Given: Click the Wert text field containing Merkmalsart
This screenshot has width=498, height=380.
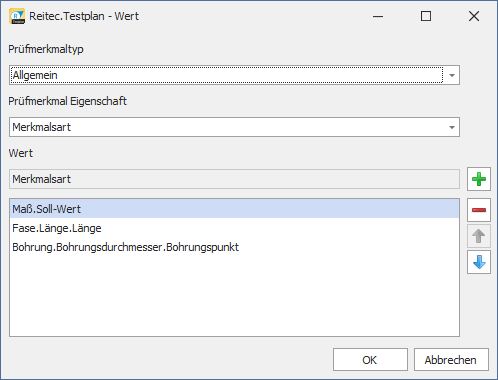Looking at the screenshot, I should pyautogui.click(x=234, y=179).
